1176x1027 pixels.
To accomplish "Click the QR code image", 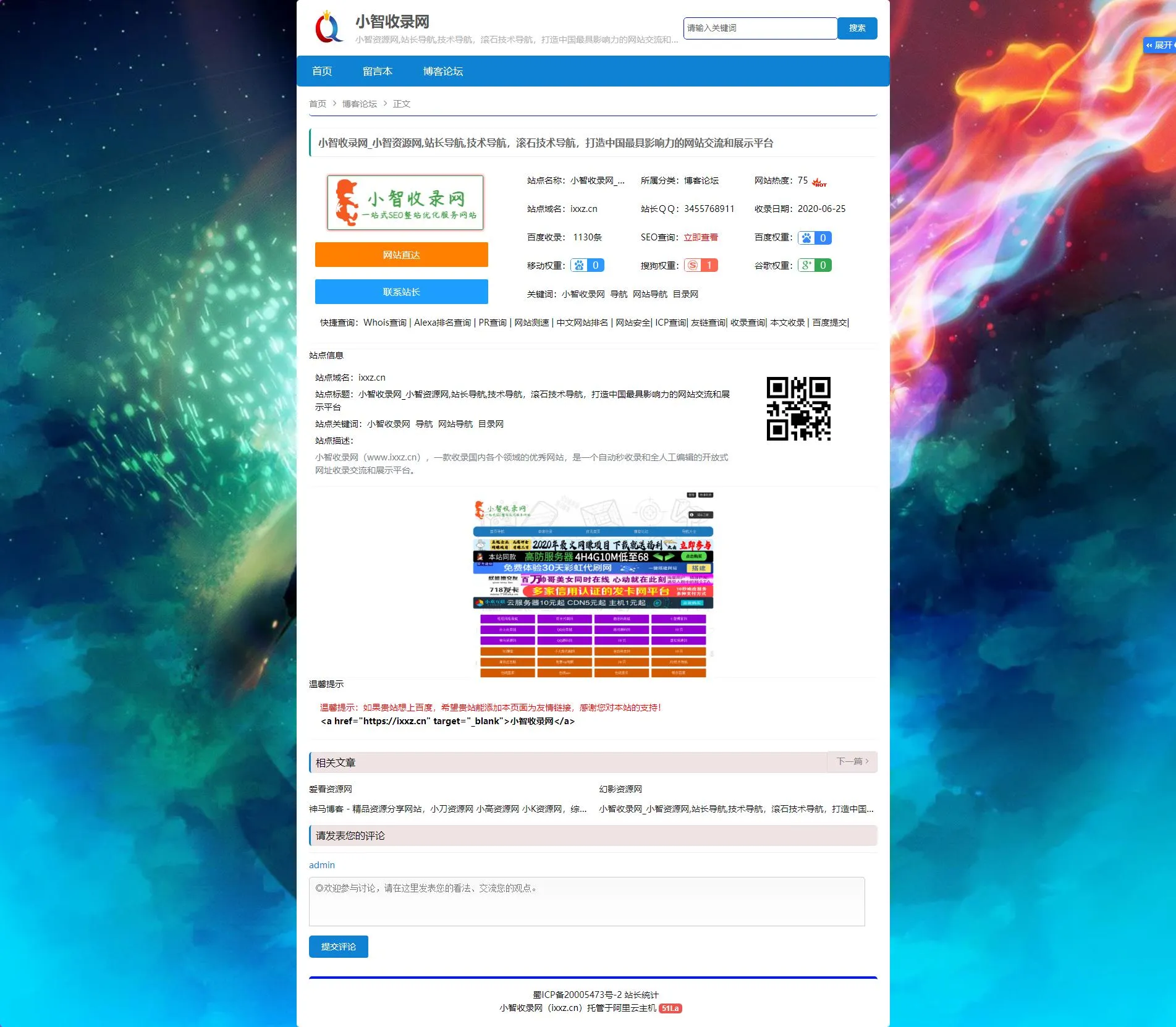I will click(798, 408).
